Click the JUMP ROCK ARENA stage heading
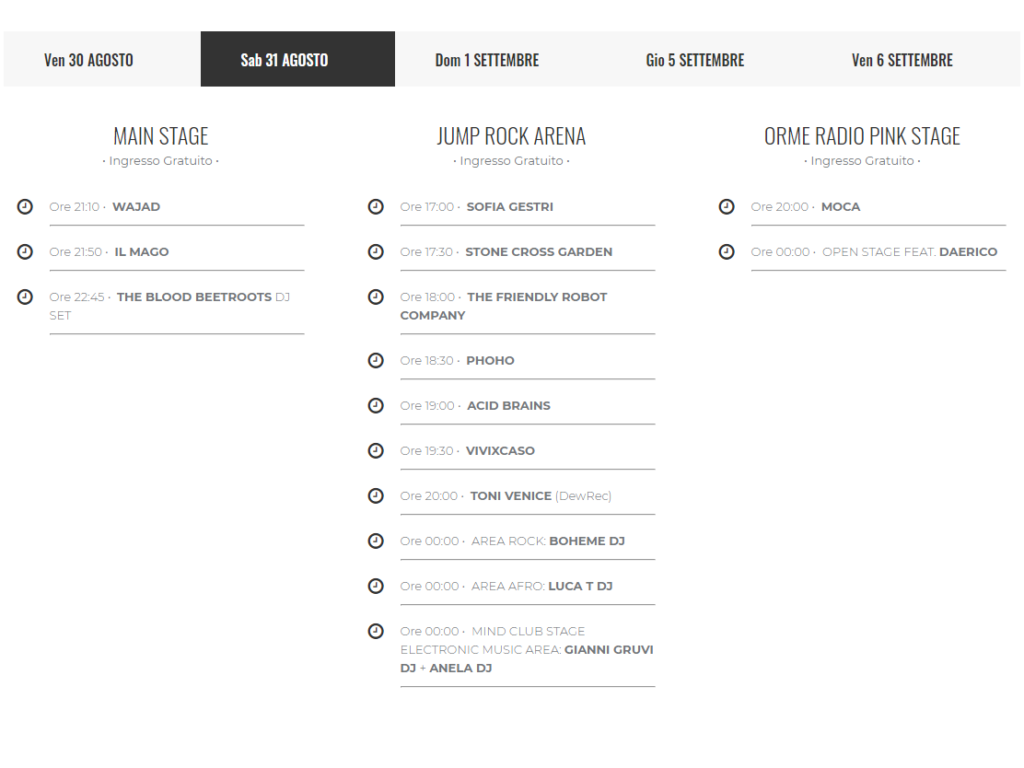This screenshot has height=768, width=1024. point(511,136)
